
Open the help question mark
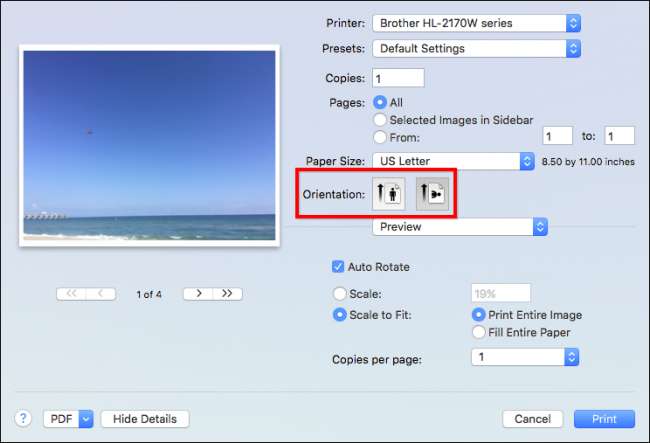[x=23, y=418]
